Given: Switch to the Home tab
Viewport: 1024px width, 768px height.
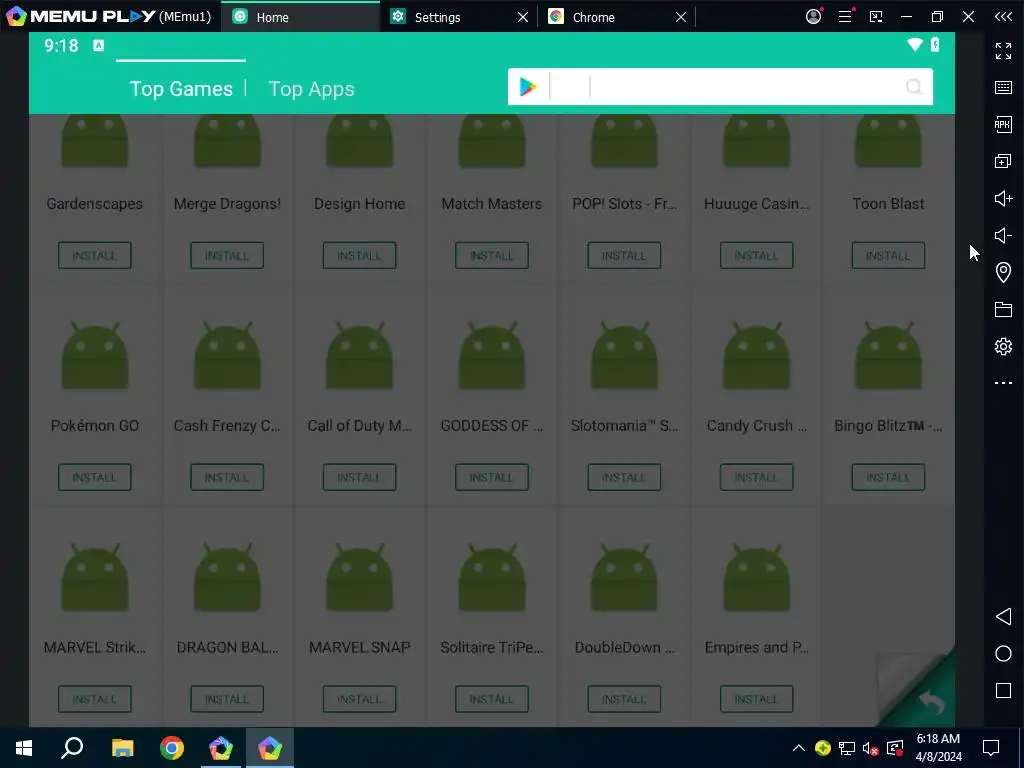Looking at the screenshot, I should 300,17.
